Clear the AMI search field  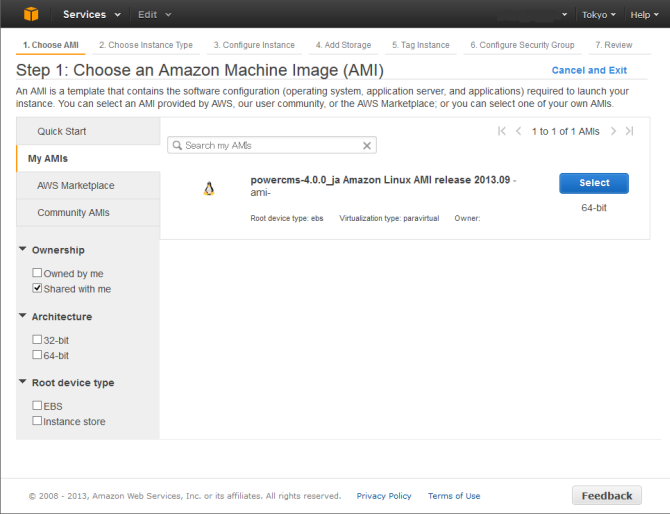coord(367,146)
